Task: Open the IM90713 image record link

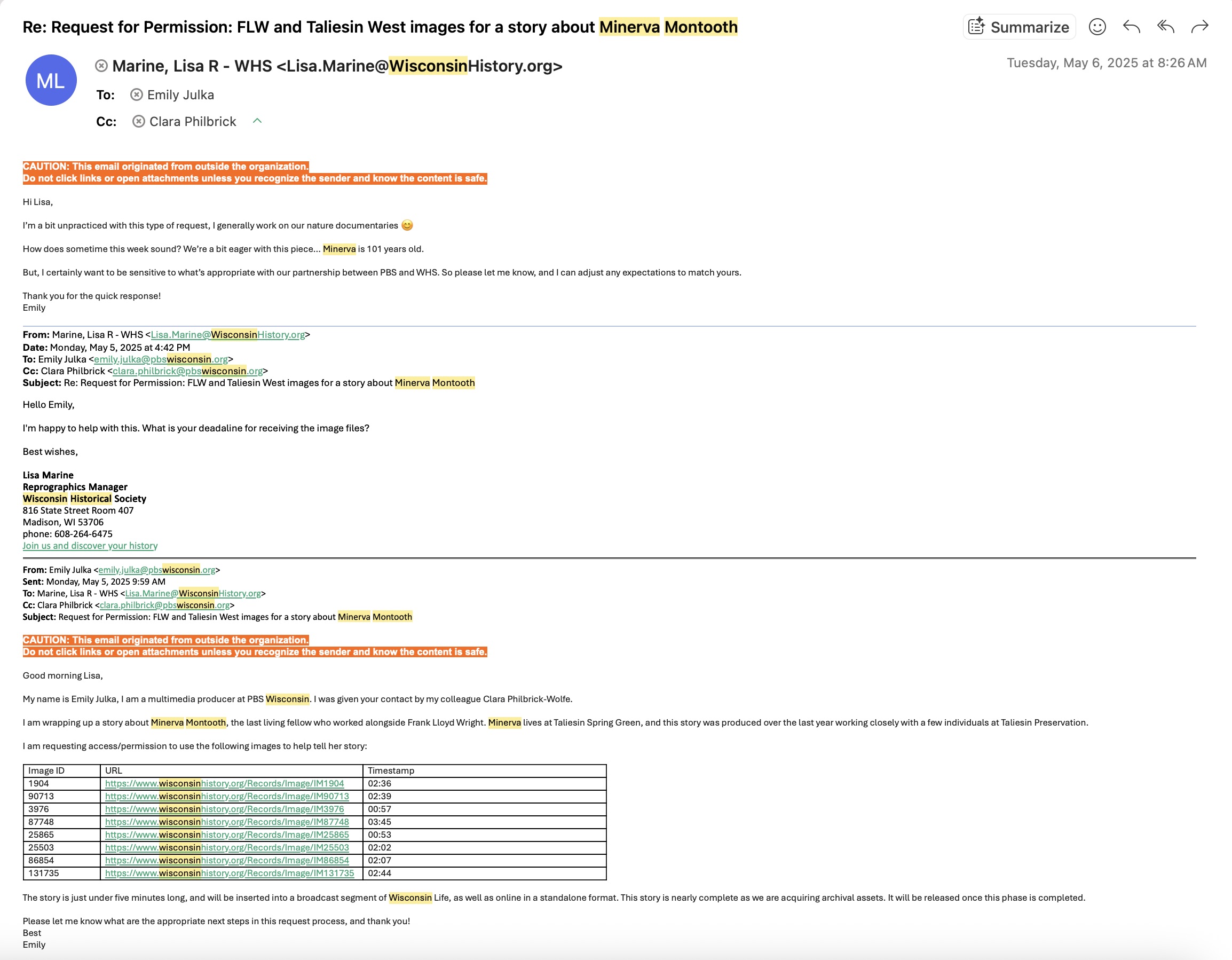Action: coord(227,796)
